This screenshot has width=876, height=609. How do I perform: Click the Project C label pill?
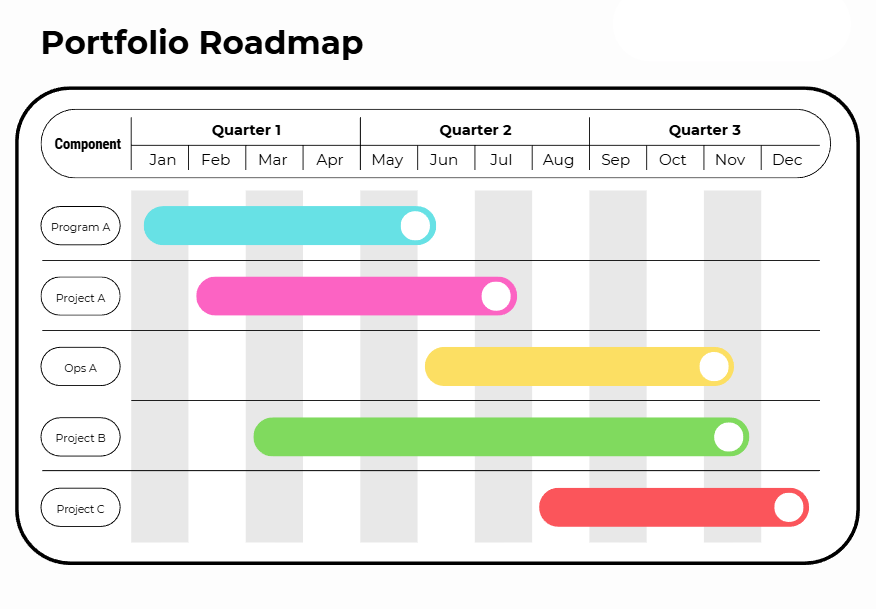coord(81,508)
